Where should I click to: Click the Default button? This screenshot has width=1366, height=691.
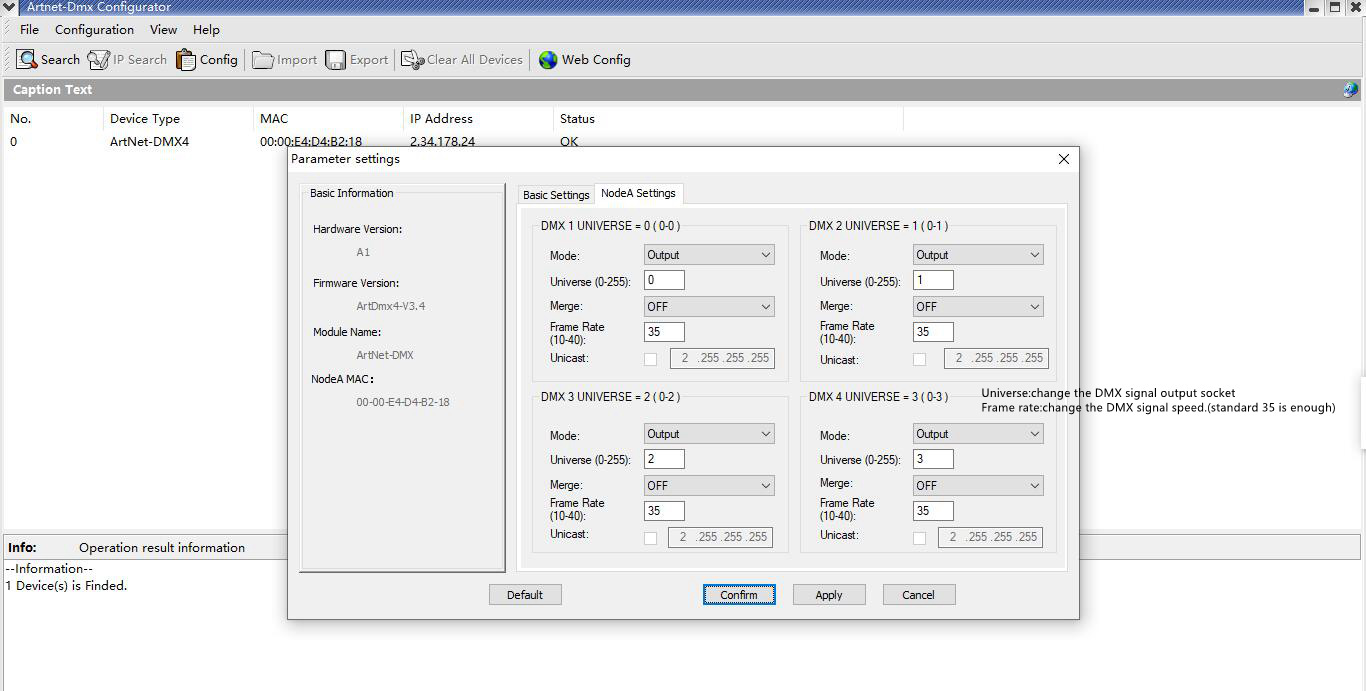click(525, 595)
